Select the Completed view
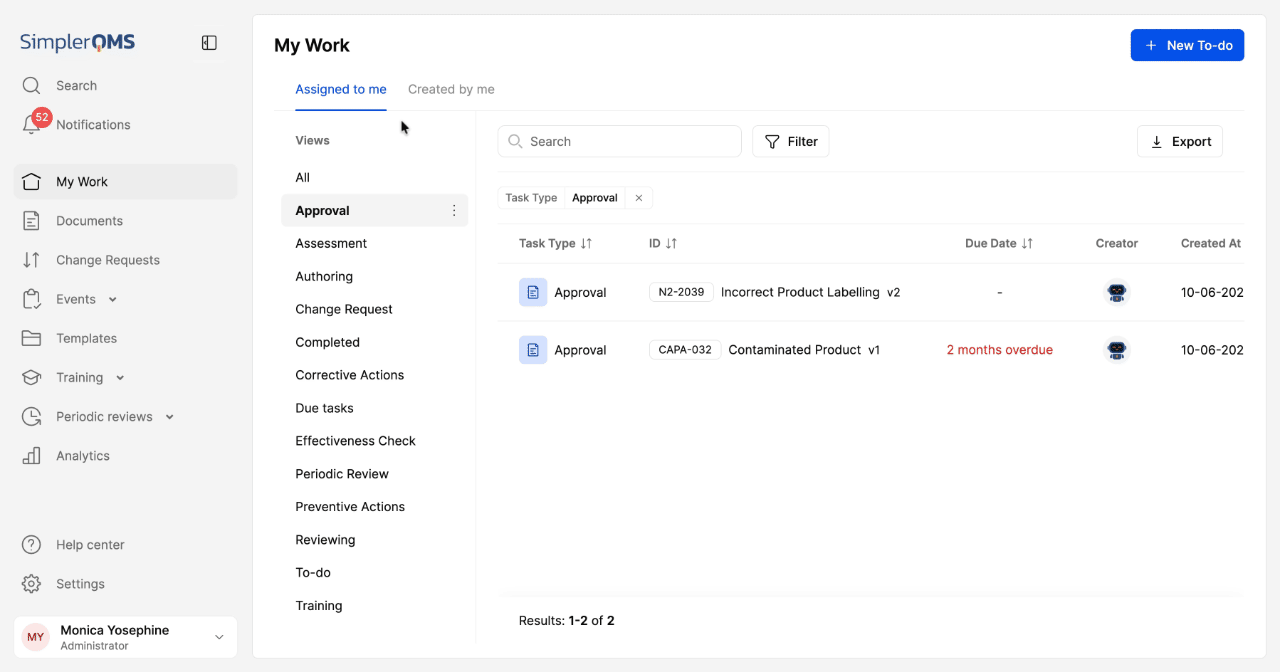1280x672 pixels. point(375,343)
